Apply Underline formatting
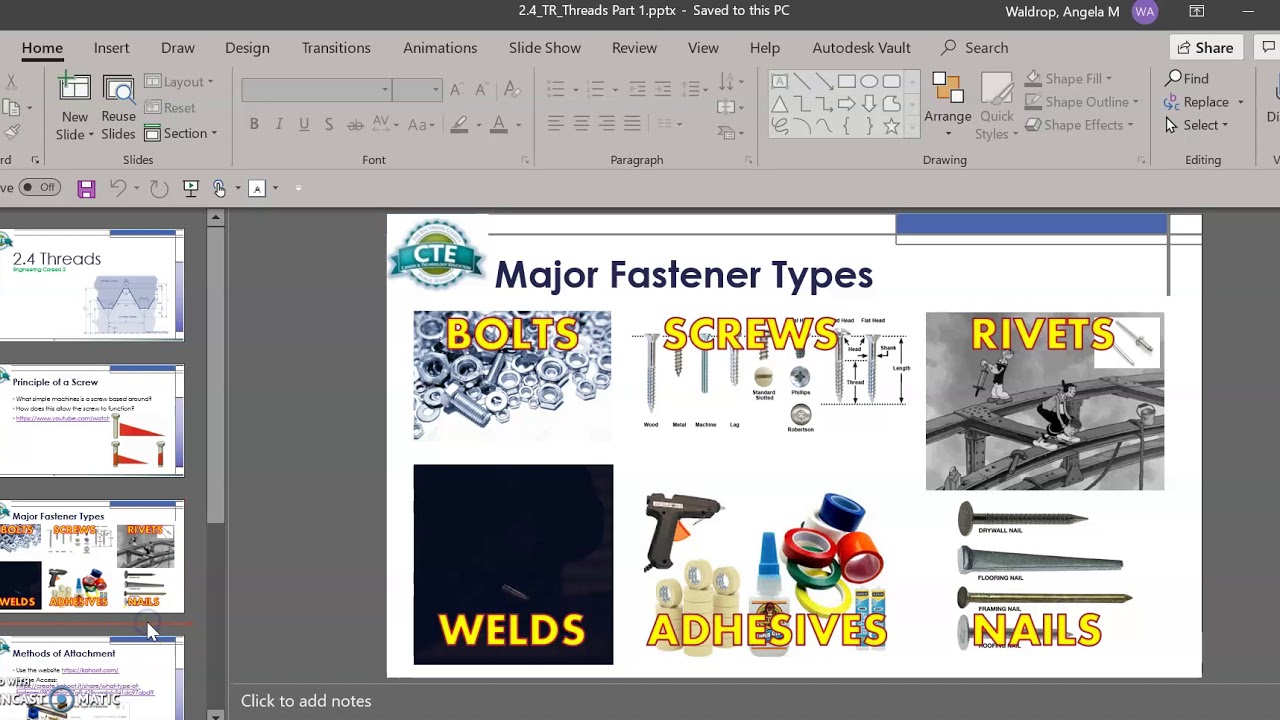The image size is (1280, 720). click(x=304, y=124)
